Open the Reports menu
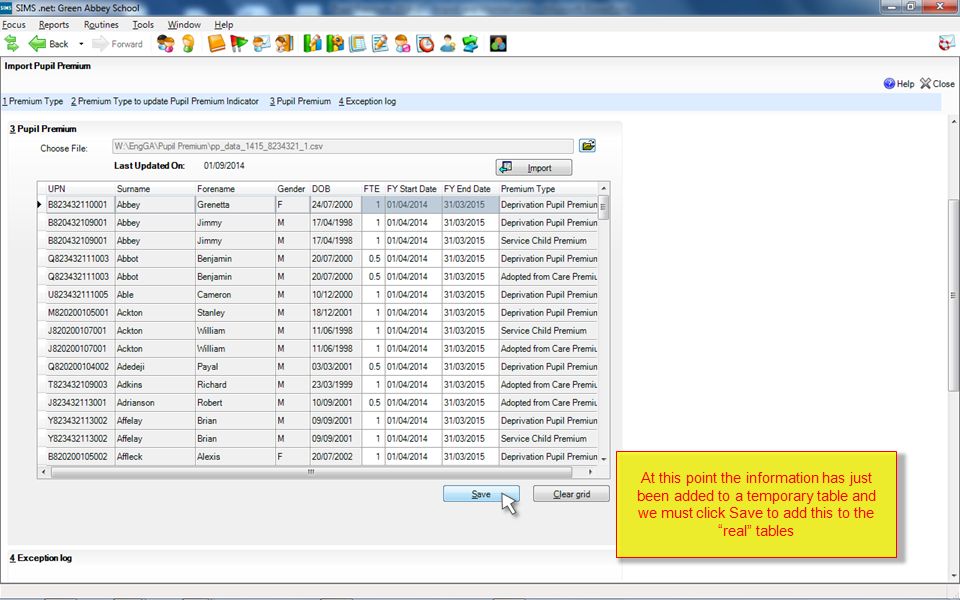960x600 pixels. (x=54, y=24)
